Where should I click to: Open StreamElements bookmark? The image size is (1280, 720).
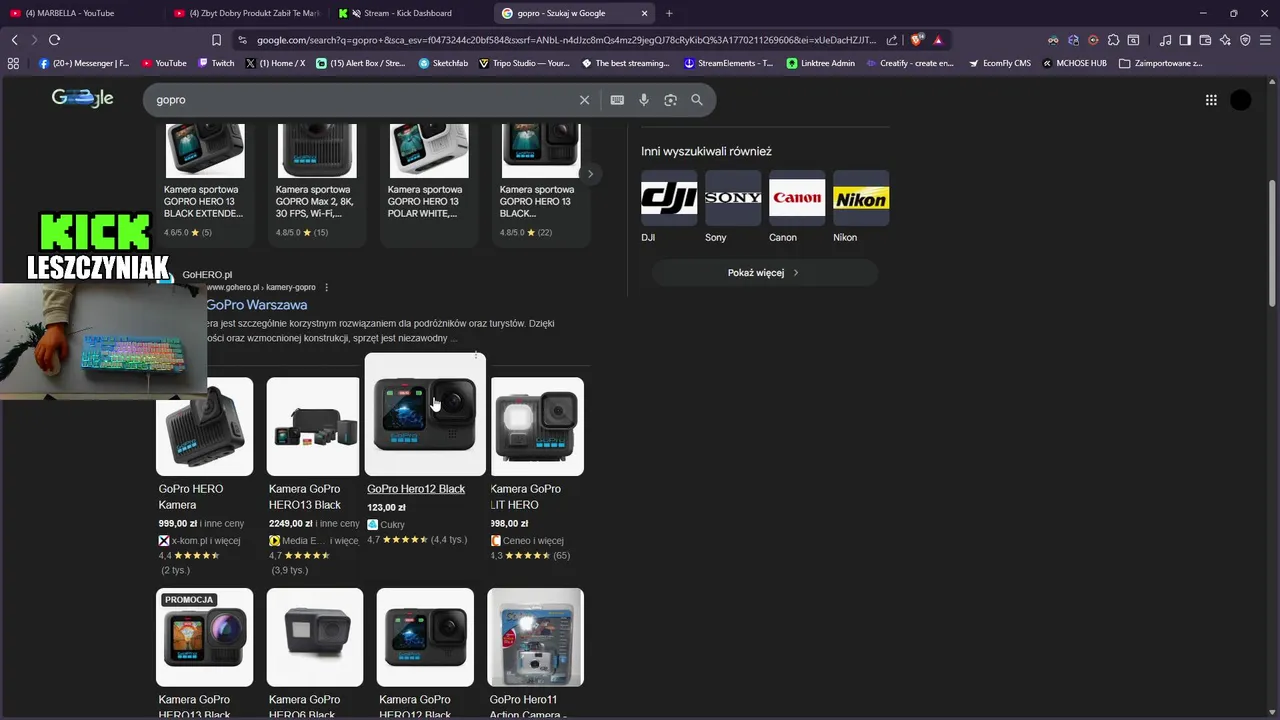pos(728,63)
